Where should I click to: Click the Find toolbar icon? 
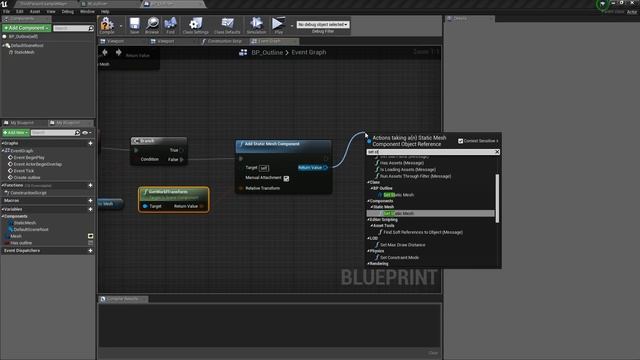pyautogui.click(x=170, y=24)
